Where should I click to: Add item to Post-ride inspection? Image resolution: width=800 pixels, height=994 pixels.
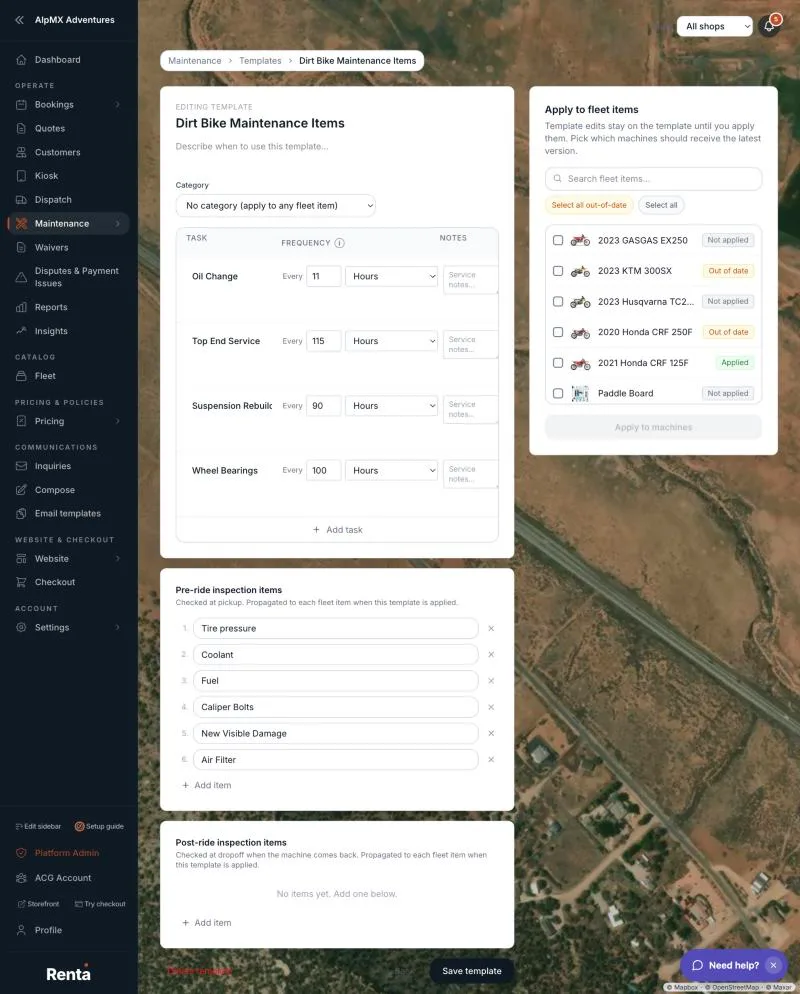[x=207, y=922]
